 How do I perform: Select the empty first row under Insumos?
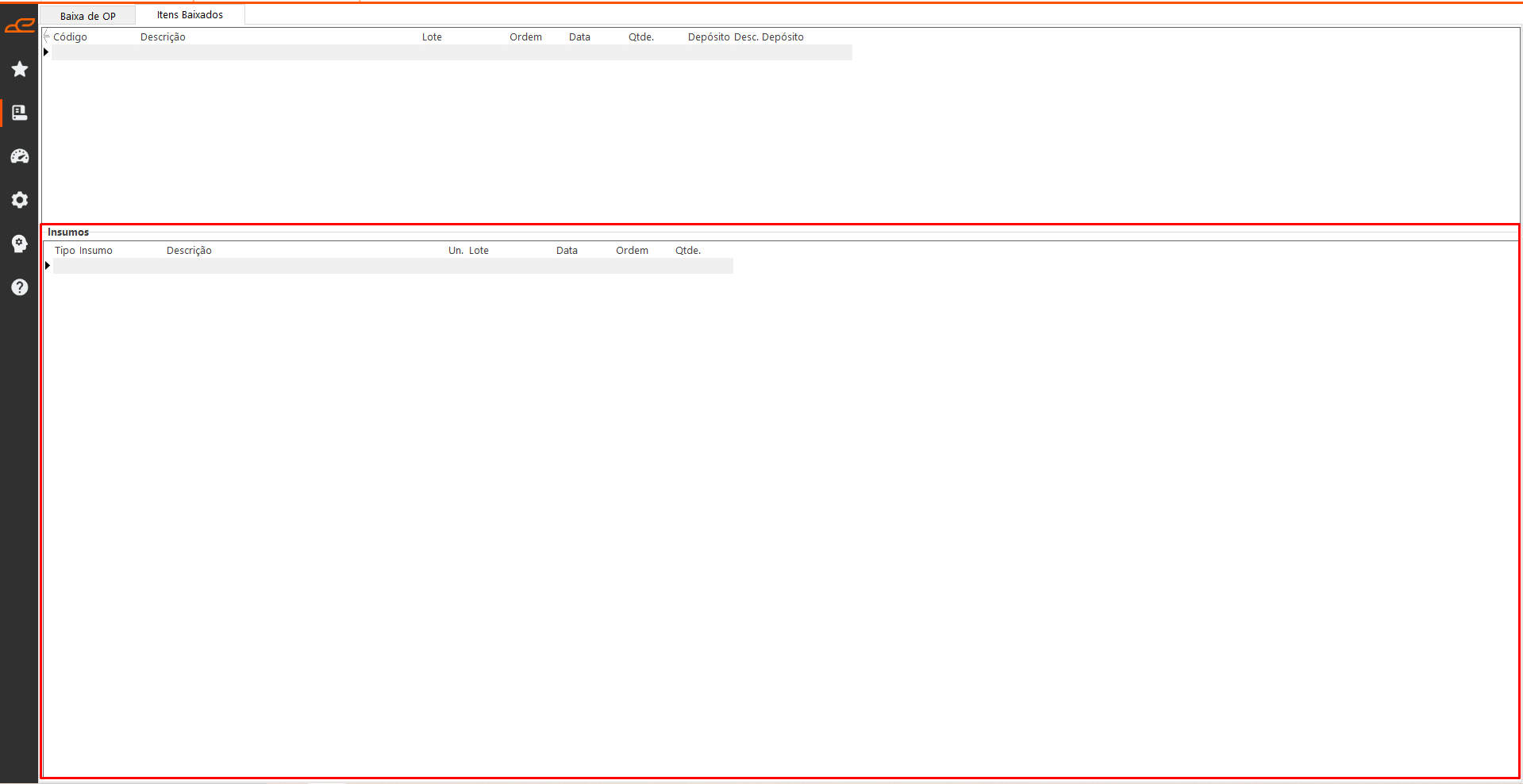pos(393,266)
